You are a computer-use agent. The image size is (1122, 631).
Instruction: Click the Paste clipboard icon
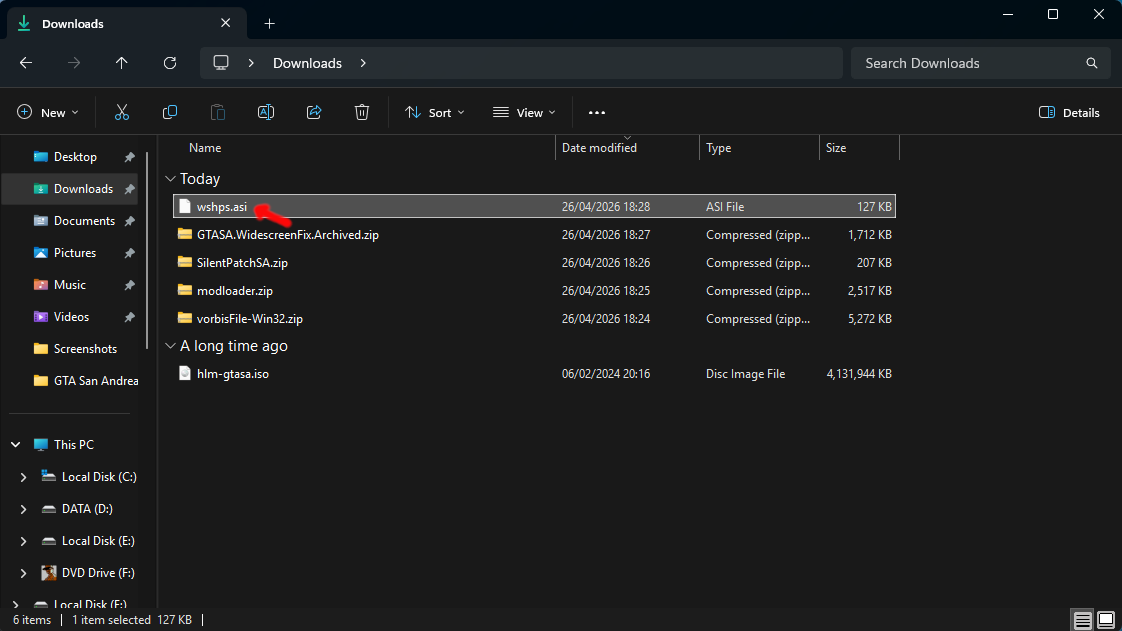pos(218,112)
